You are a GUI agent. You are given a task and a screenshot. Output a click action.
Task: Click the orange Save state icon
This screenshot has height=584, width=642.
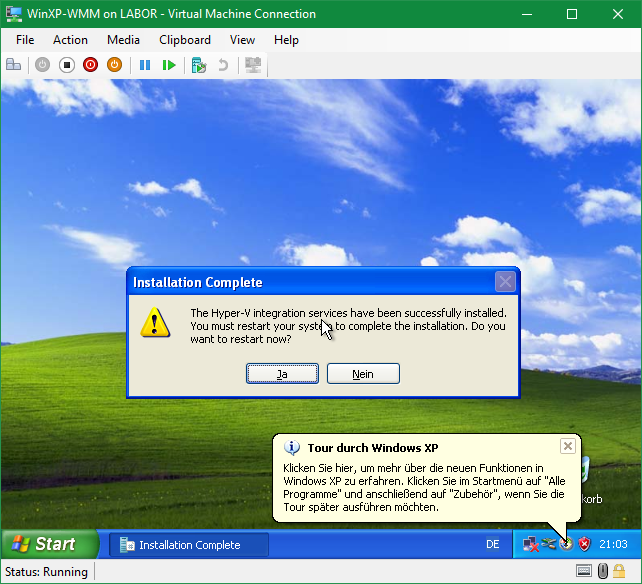(x=114, y=65)
